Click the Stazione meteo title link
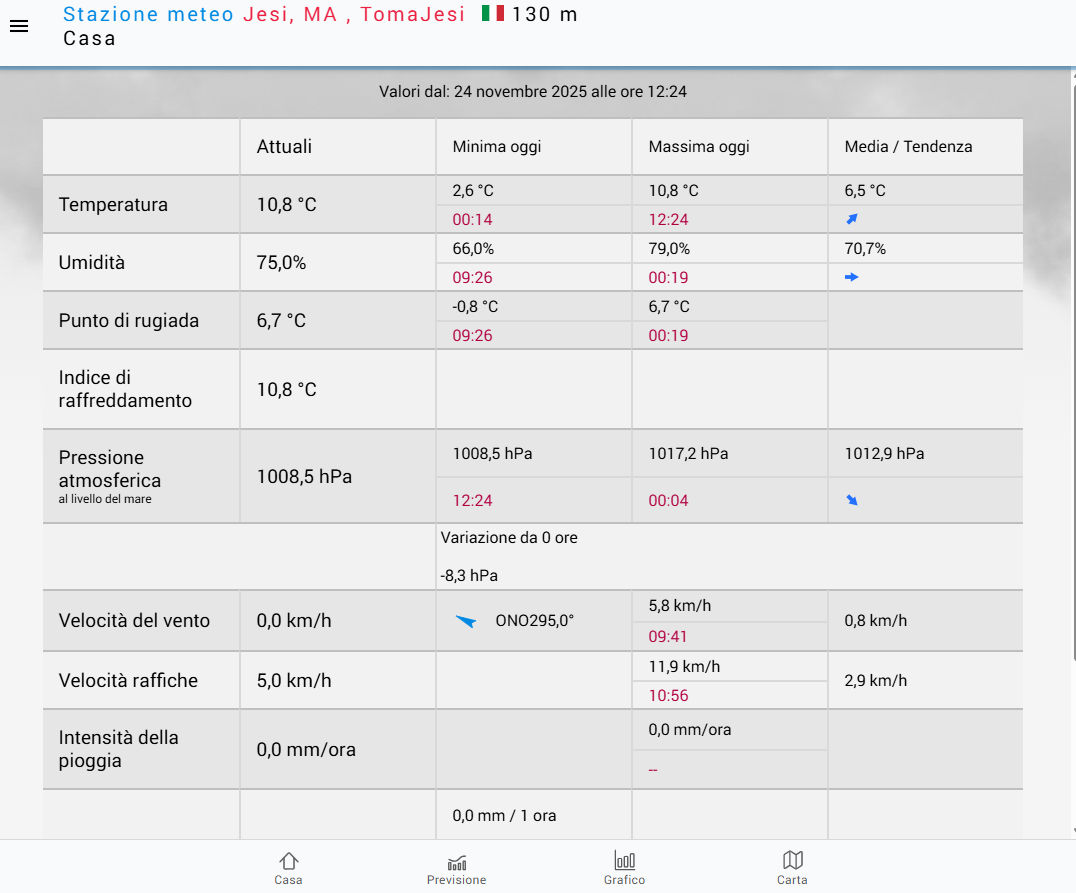 click(x=148, y=14)
